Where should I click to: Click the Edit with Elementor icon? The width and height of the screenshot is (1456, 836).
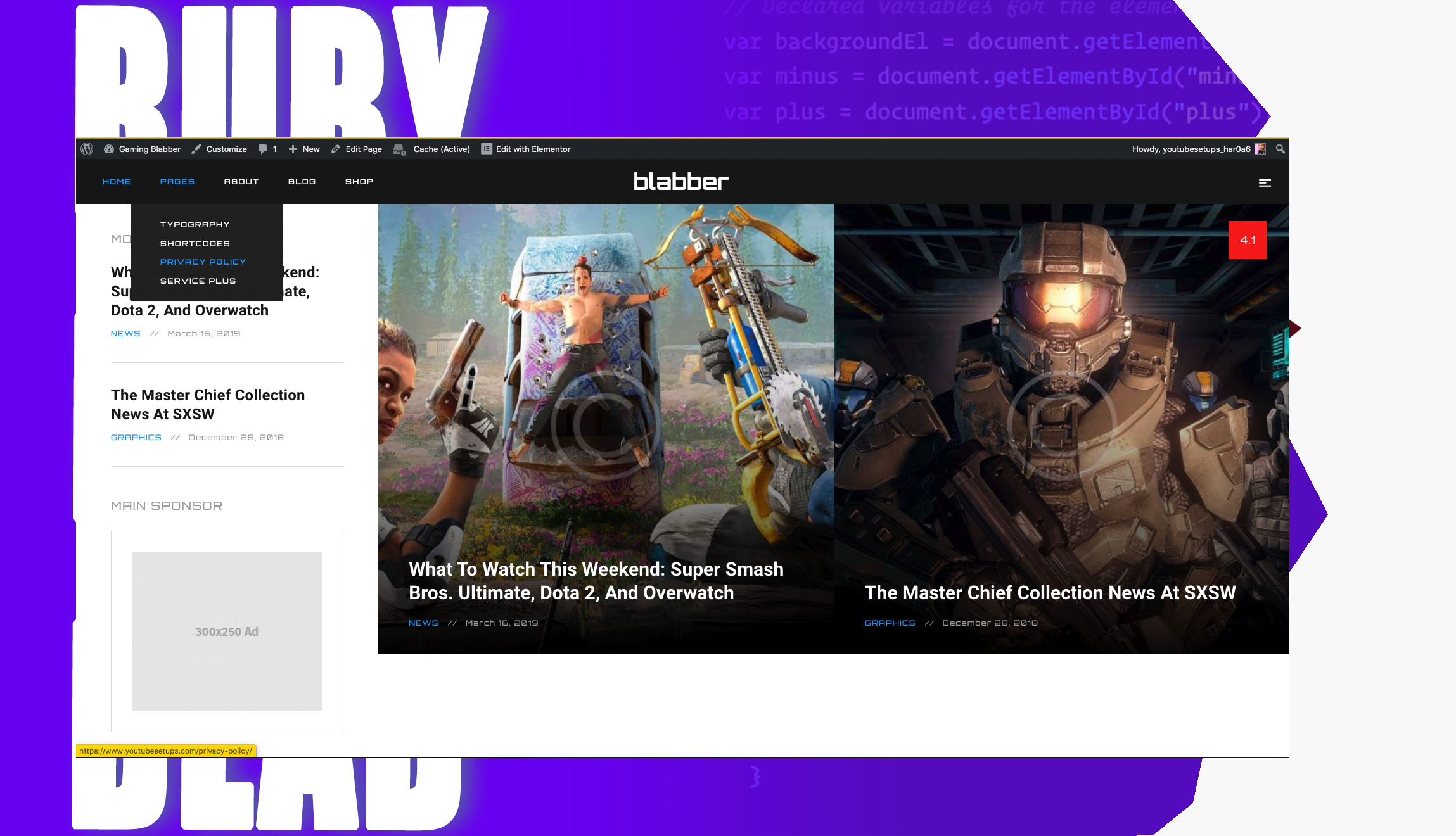click(487, 149)
